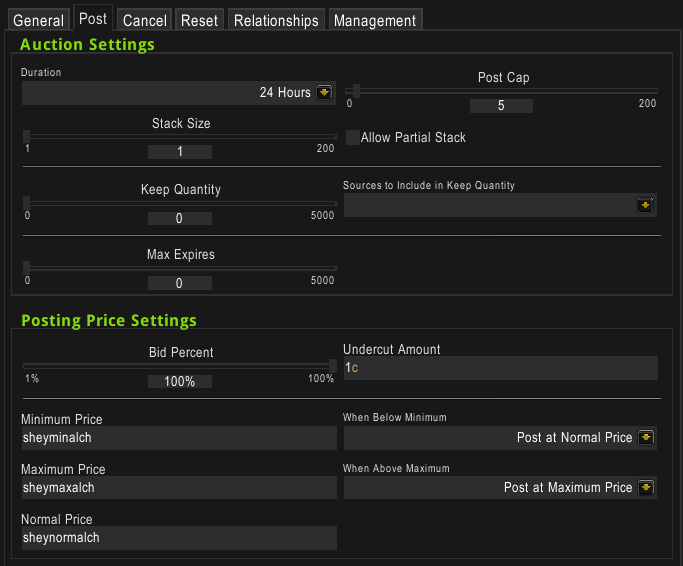Click the Normal Price sheynormalch field

[179, 538]
